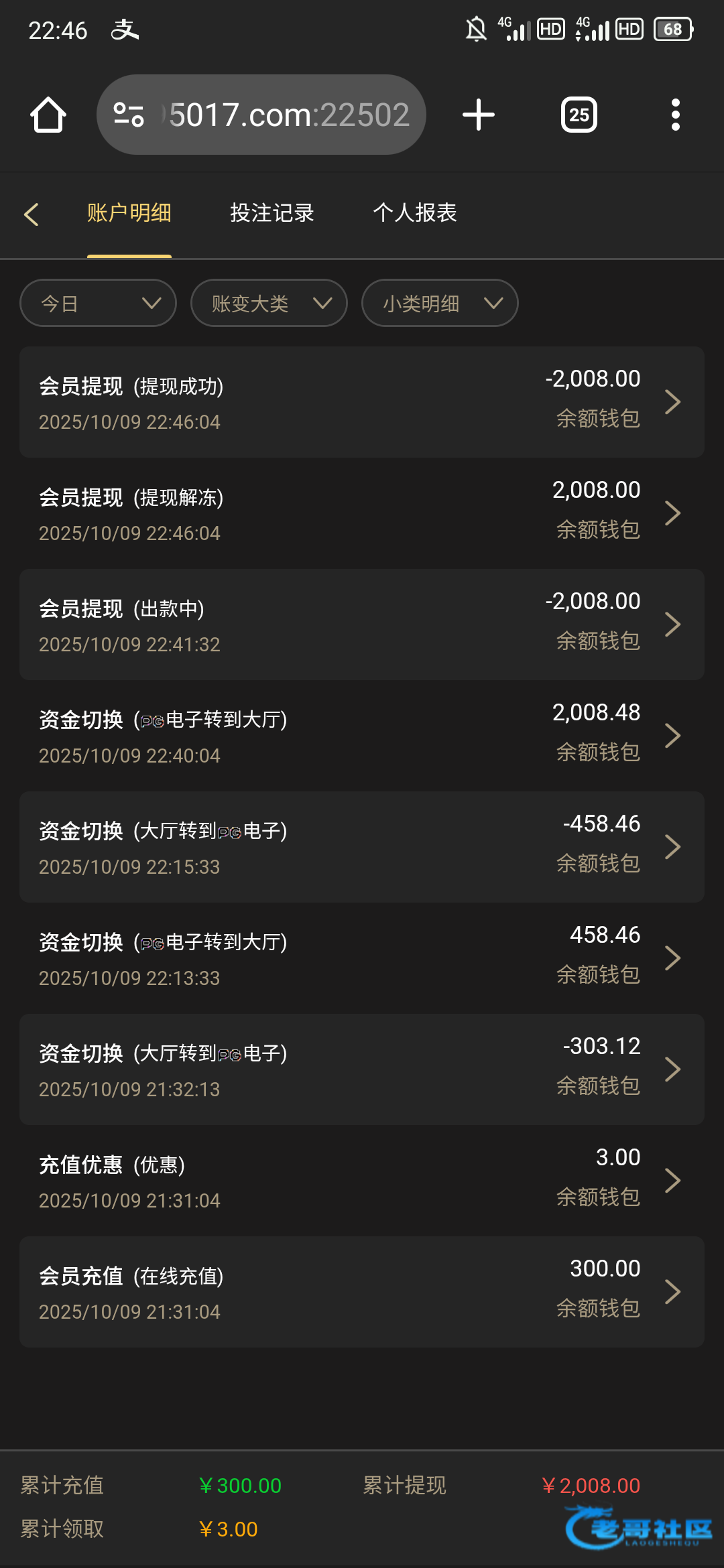Open the 小类明细 subcategory dropdown
Viewport: 724px width, 1568px height.
coord(440,303)
